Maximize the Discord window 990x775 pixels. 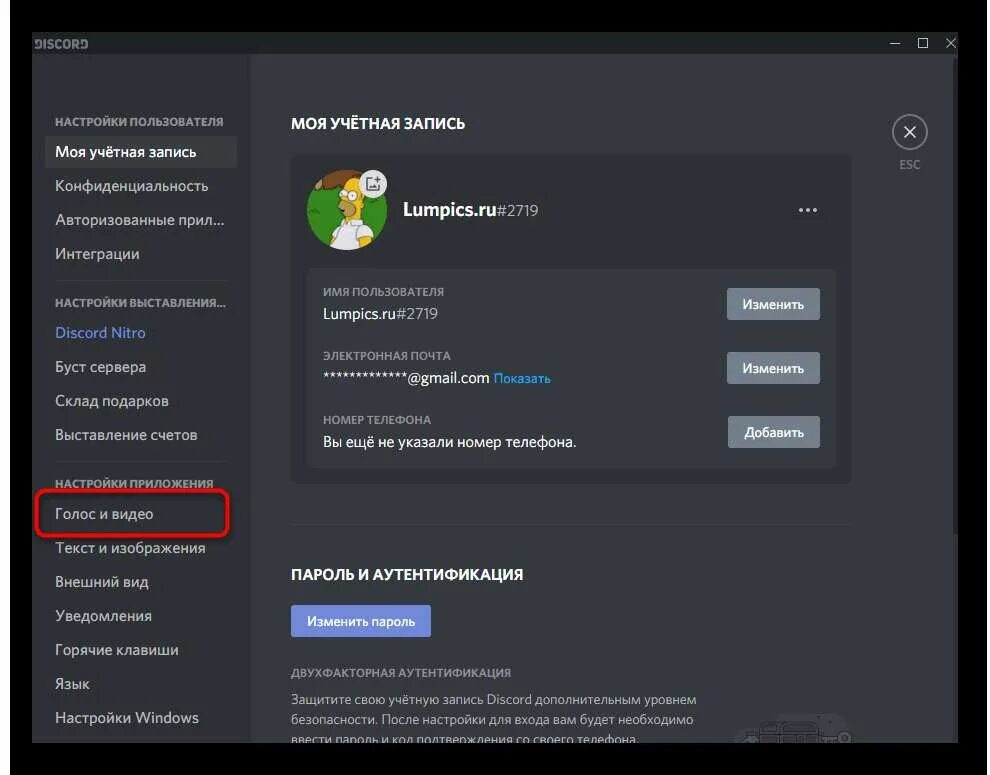[x=922, y=44]
